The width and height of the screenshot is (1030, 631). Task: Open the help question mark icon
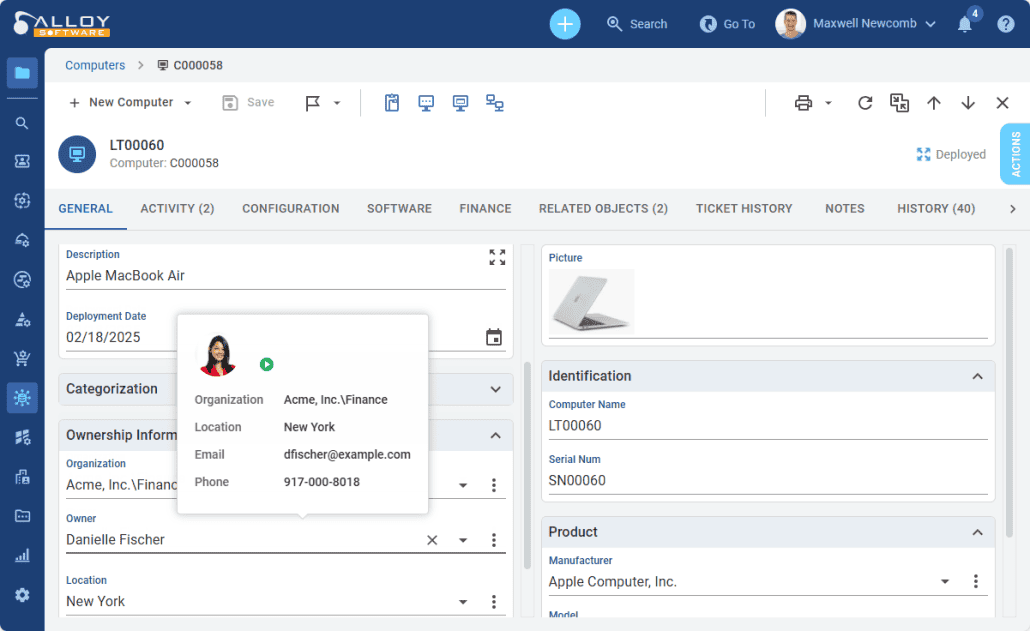click(1005, 23)
